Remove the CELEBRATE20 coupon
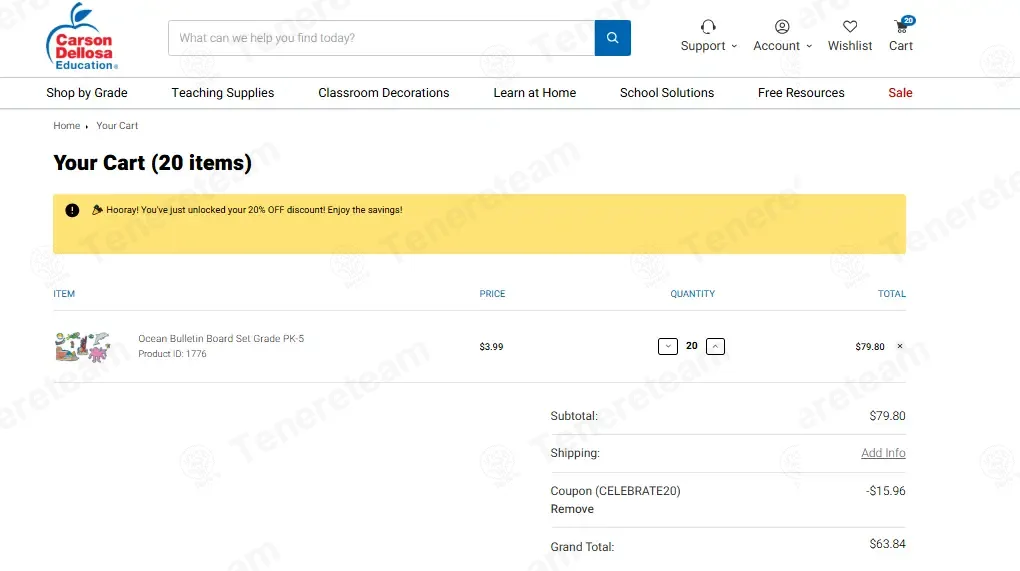This screenshot has height=571, width=1020. [x=572, y=509]
